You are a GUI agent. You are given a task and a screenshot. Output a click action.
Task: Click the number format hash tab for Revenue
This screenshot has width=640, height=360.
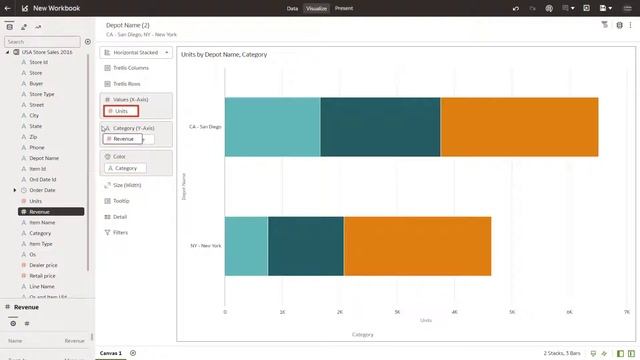pyautogui.click(x=27, y=323)
